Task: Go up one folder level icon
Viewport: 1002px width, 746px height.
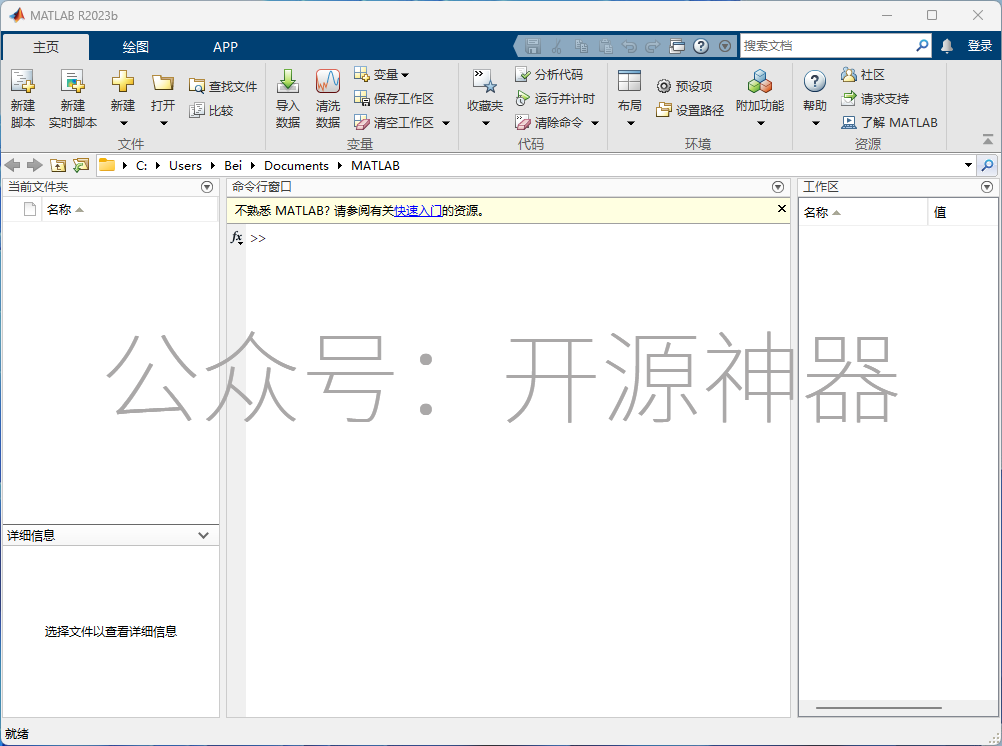Action: pyautogui.click(x=58, y=166)
